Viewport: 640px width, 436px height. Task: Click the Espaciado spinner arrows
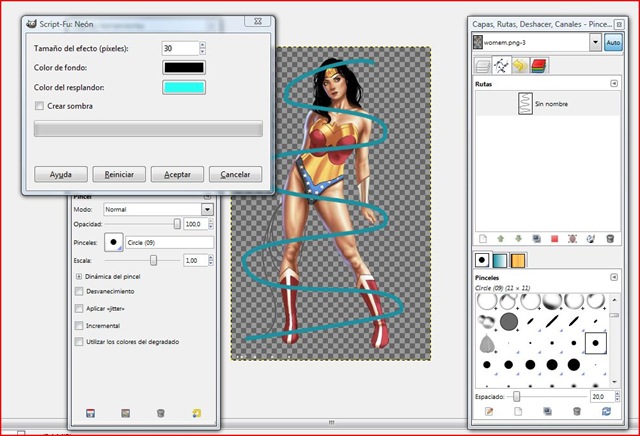coord(617,396)
